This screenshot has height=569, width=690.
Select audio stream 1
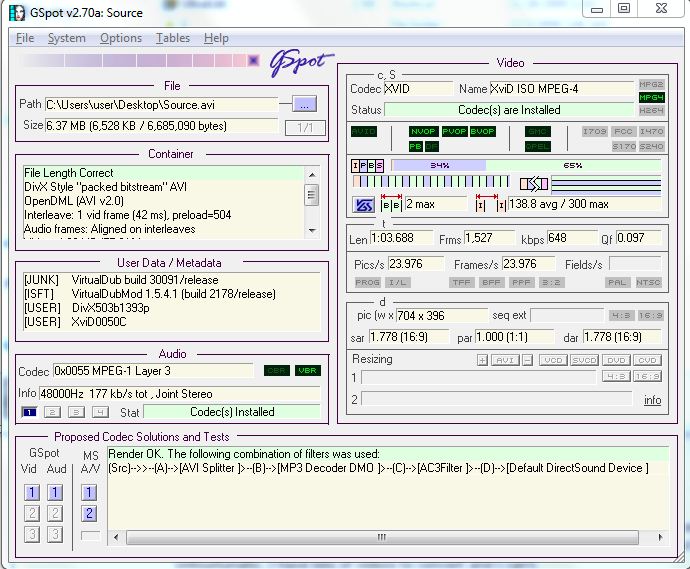point(29,412)
